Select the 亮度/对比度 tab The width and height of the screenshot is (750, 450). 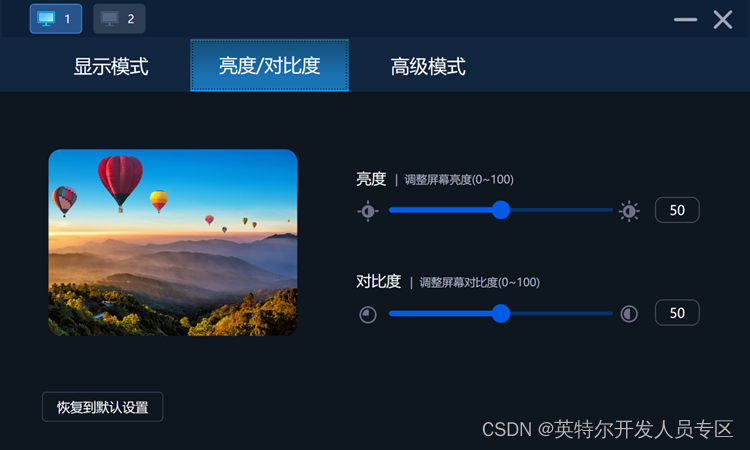coord(269,66)
